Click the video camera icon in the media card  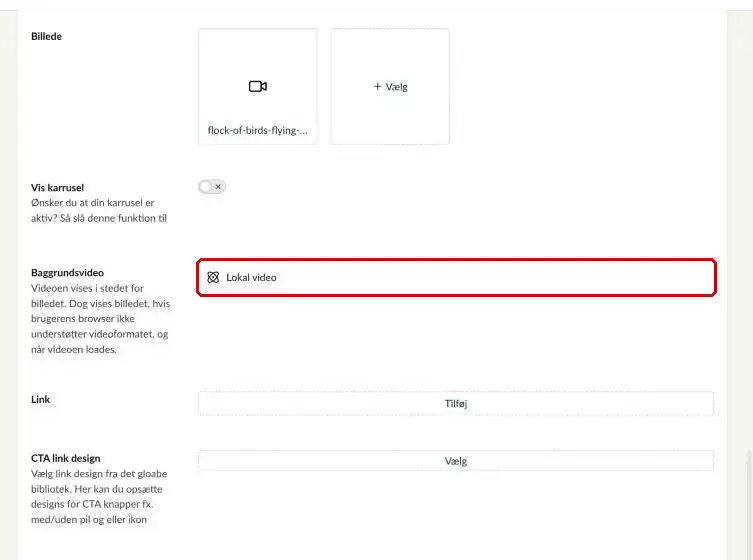point(258,86)
